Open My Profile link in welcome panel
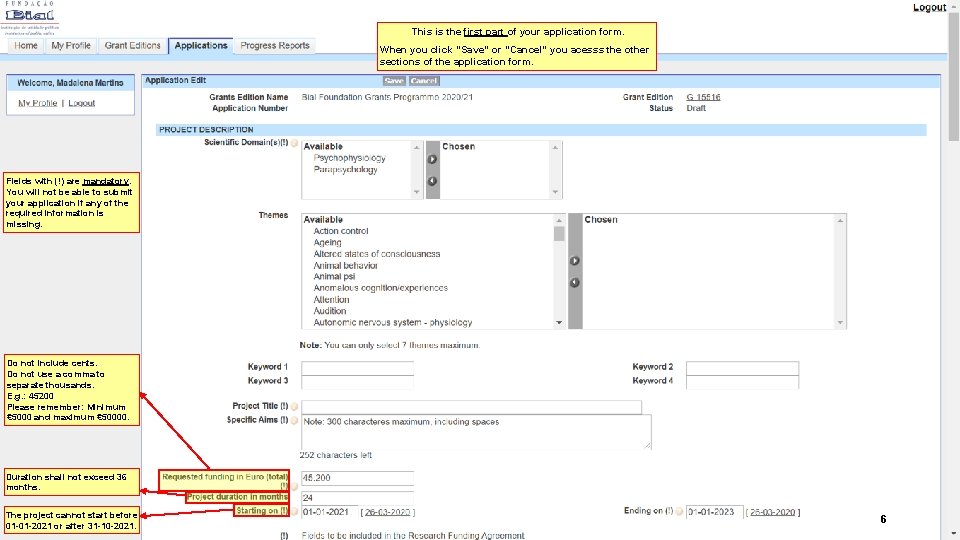 (x=37, y=103)
